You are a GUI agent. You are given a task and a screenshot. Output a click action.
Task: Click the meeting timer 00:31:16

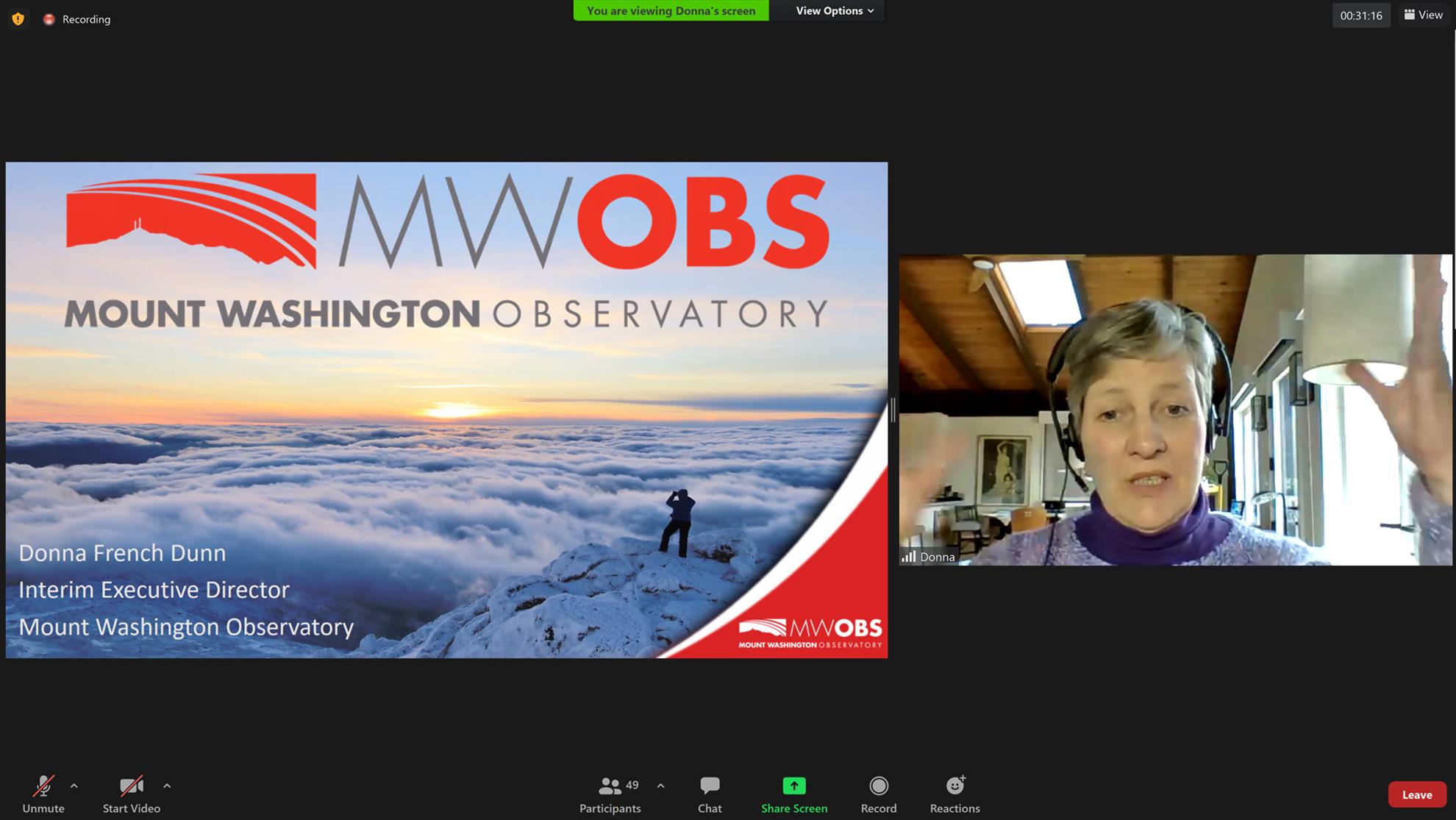point(1360,15)
